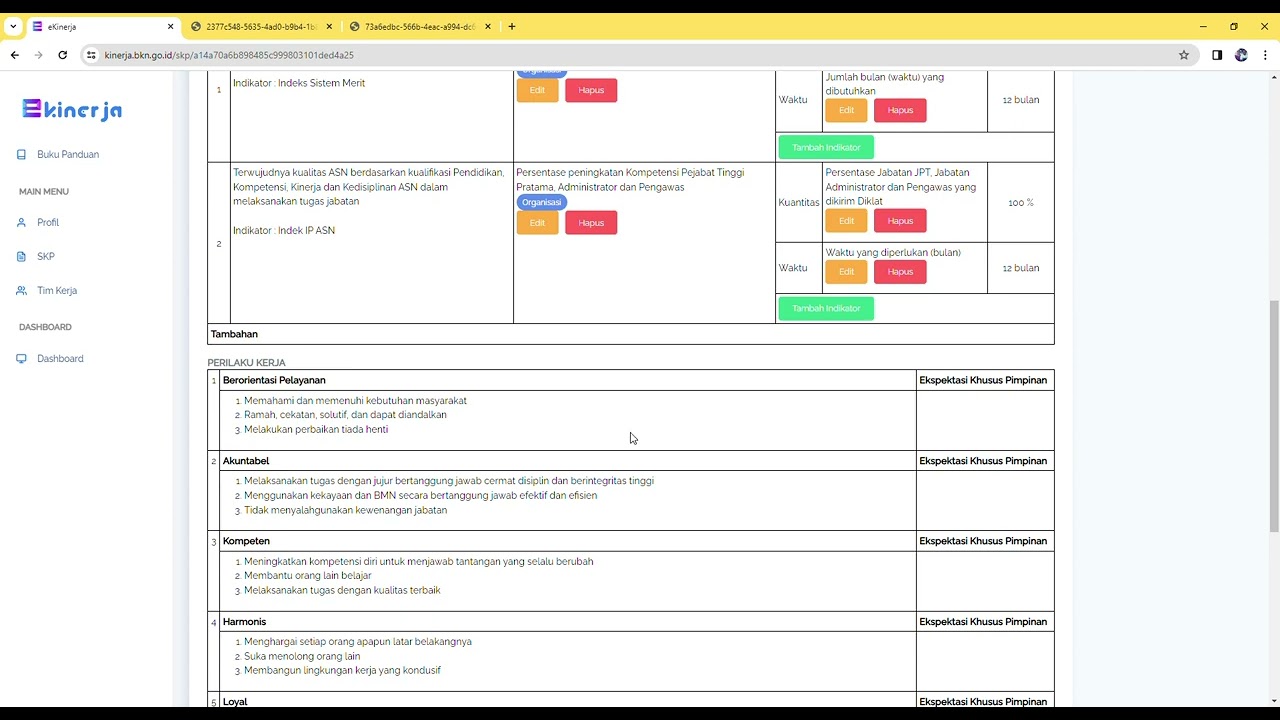Screen dimensions: 1280x720
Task: Hapus 'Waktu yang diperlukan (bulan)' indicator
Action: click(900, 272)
